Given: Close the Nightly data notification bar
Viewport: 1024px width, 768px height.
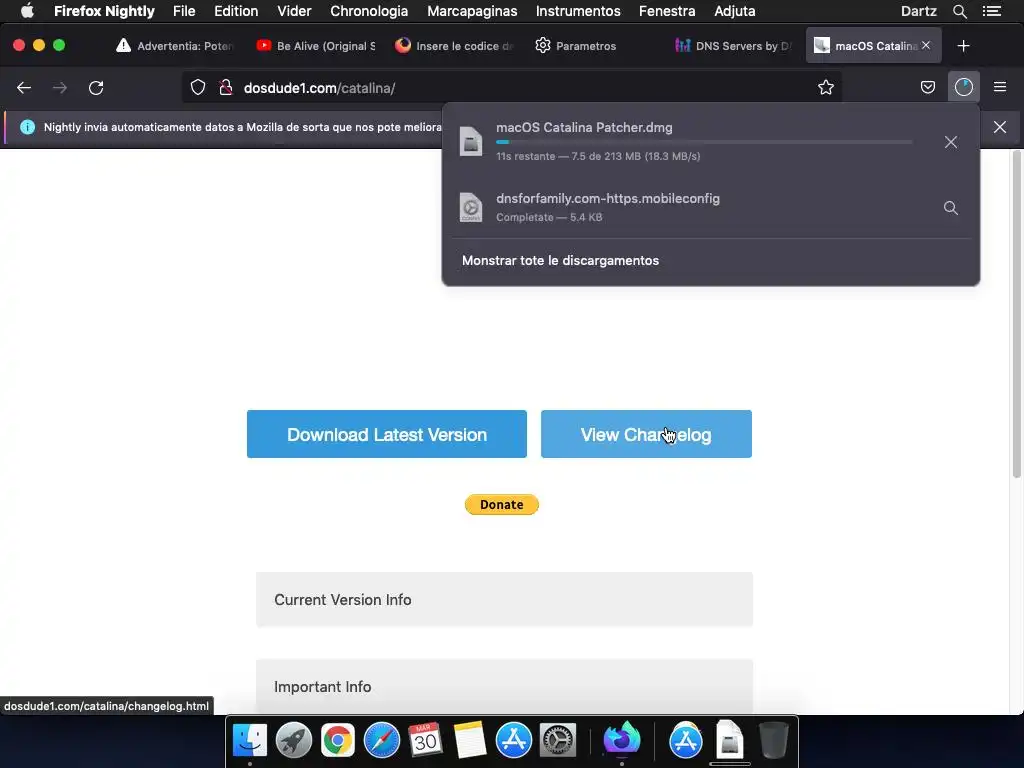Looking at the screenshot, I should (1000, 127).
